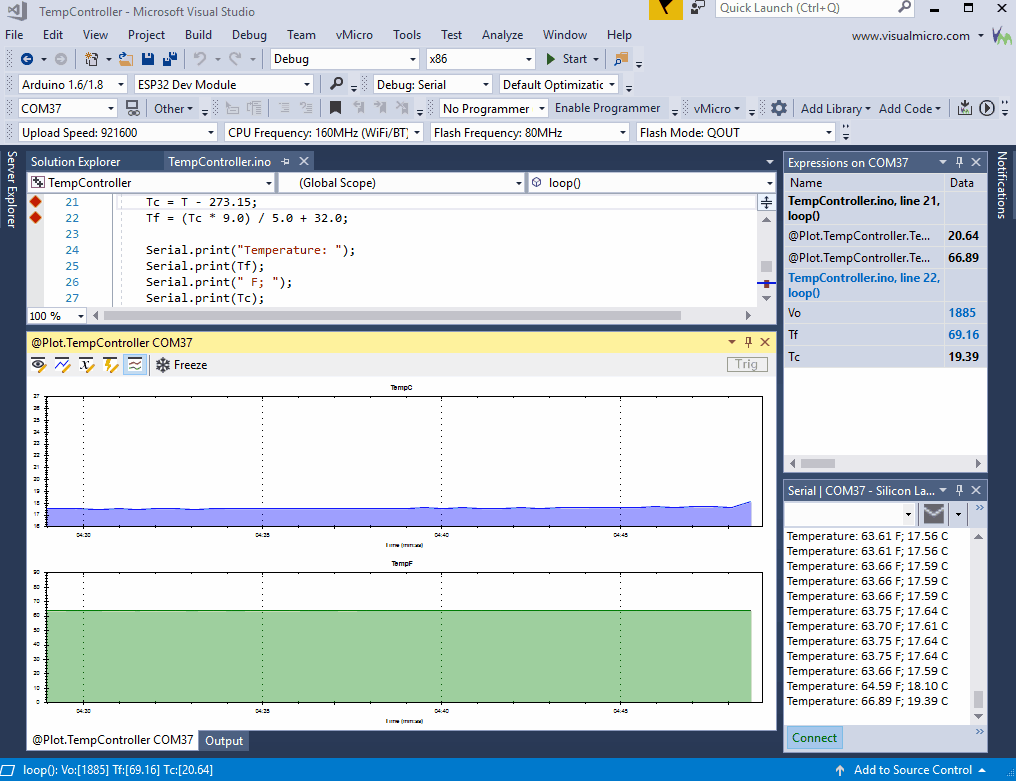
Task: Open the Debug: Serial dropdown
Action: [x=432, y=84]
